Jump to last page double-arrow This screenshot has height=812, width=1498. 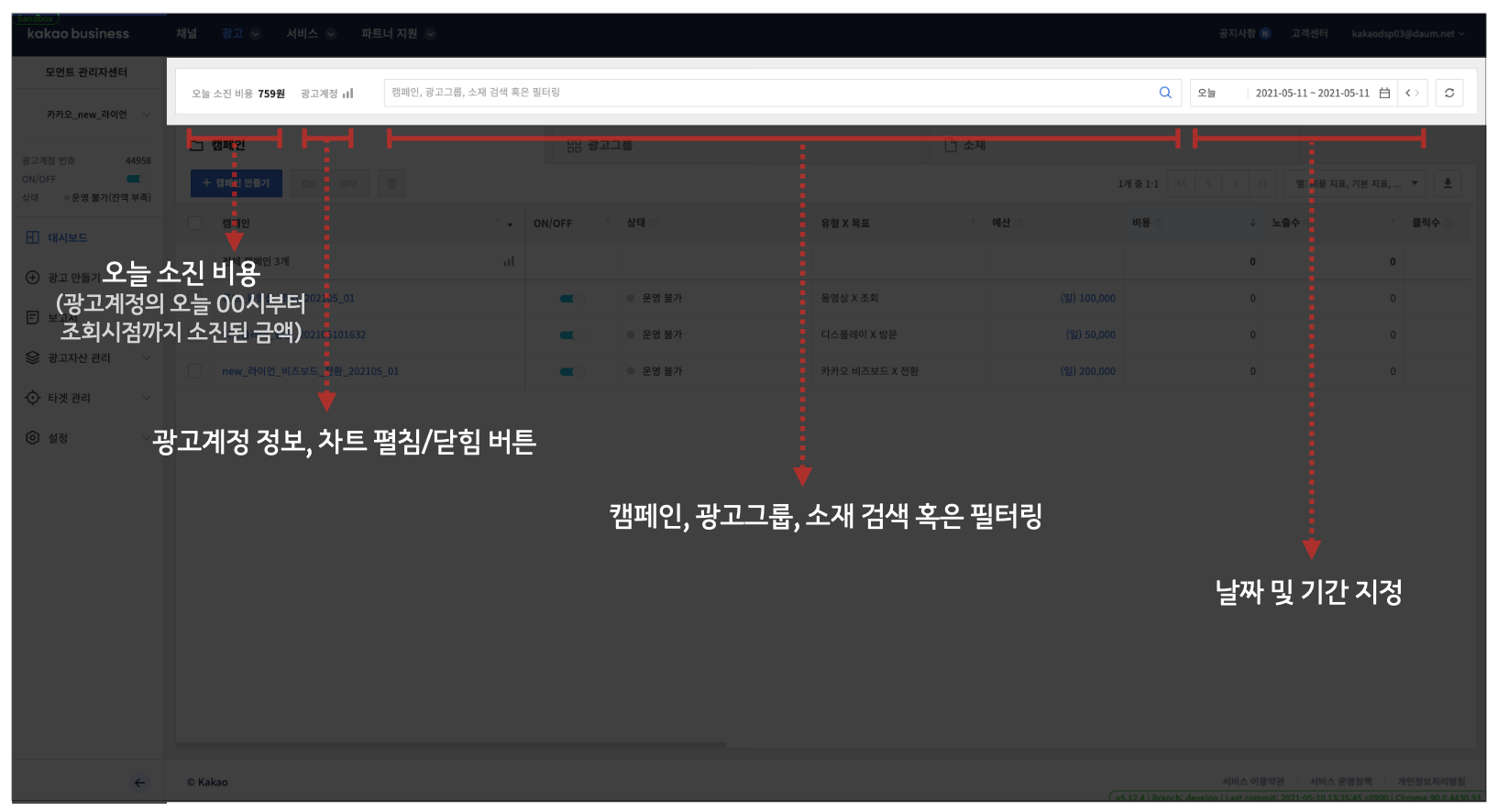1261,183
